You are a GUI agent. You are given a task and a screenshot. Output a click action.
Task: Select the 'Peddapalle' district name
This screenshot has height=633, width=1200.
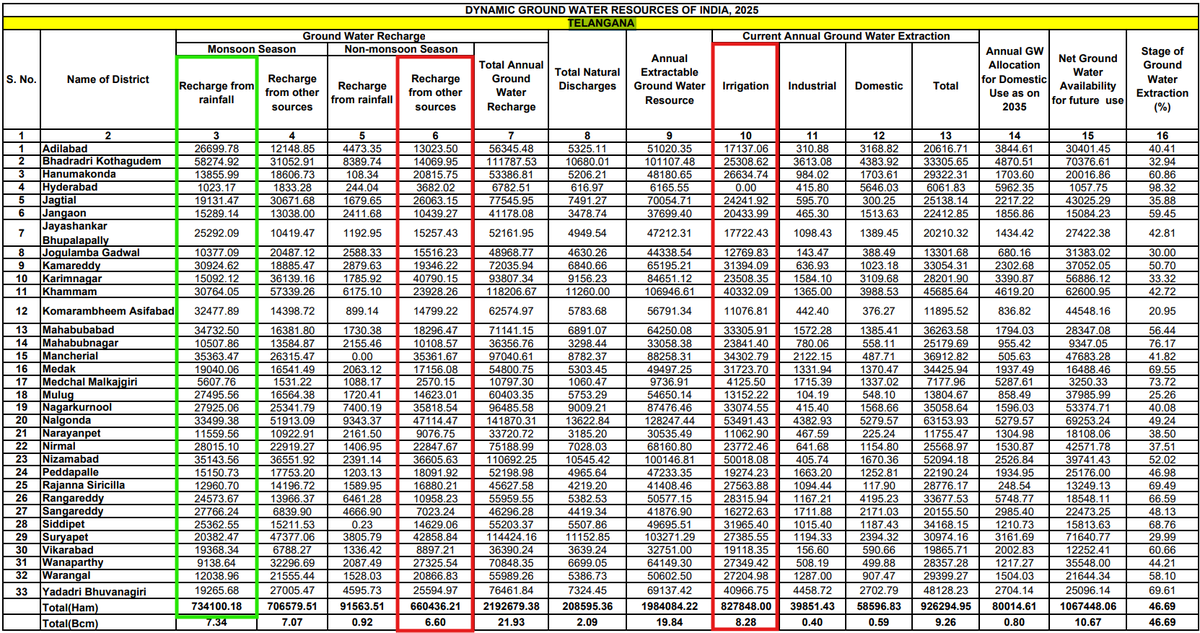coord(72,473)
